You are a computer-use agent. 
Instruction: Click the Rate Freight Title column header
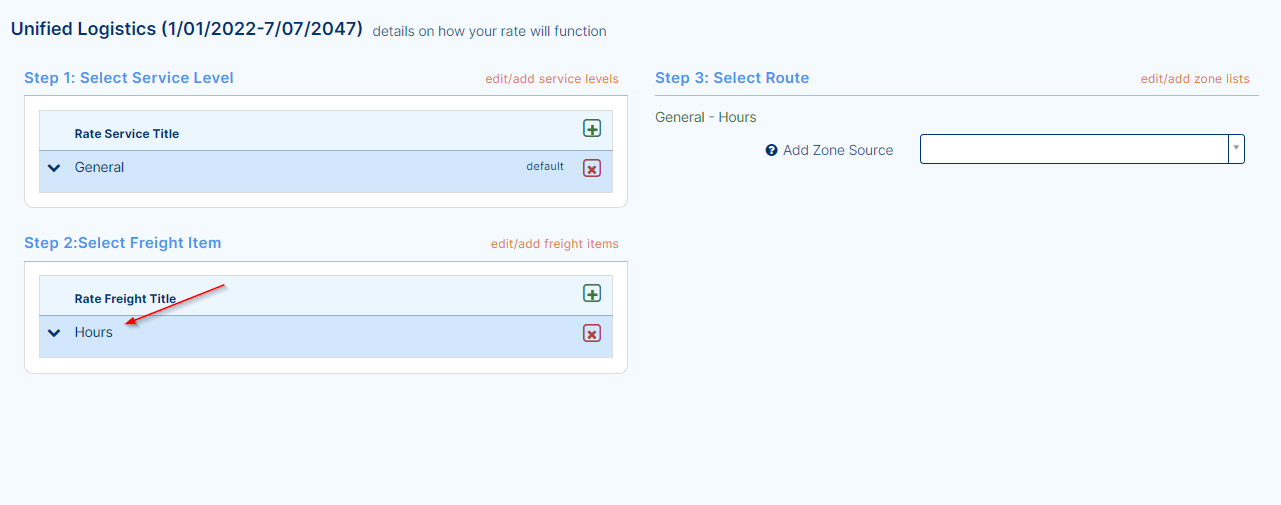tap(125, 299)
